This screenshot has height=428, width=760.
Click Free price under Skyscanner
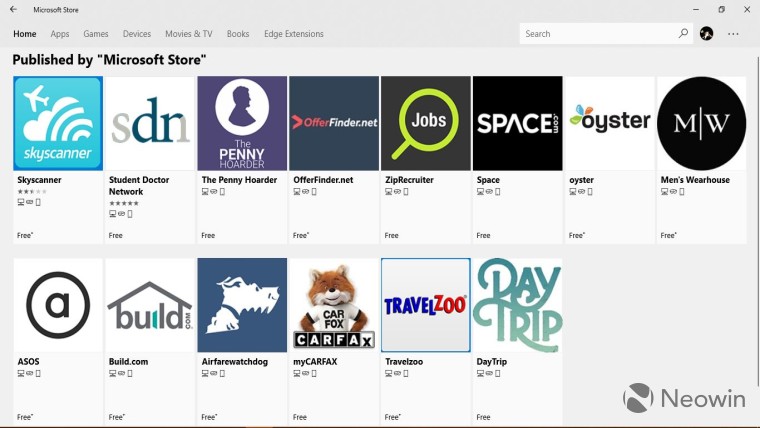click(x=25, y=235)
